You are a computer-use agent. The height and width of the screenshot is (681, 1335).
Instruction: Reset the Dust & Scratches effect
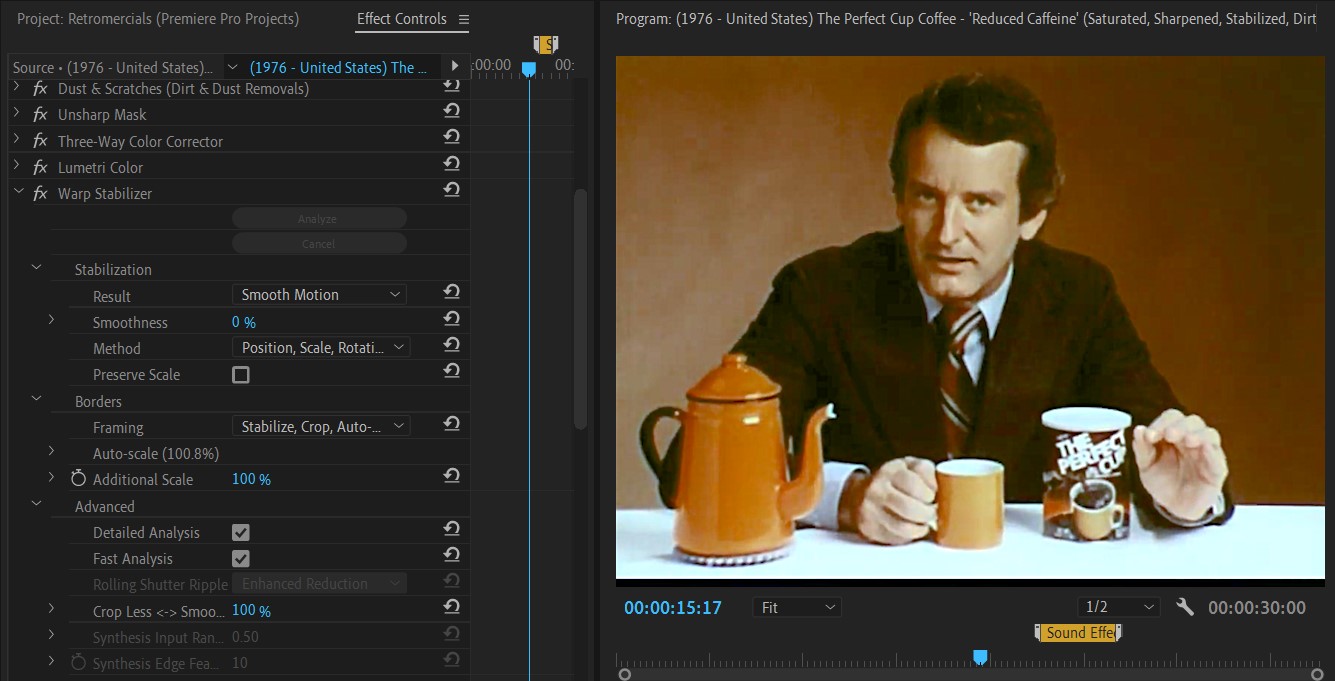(x=452, y=85)
